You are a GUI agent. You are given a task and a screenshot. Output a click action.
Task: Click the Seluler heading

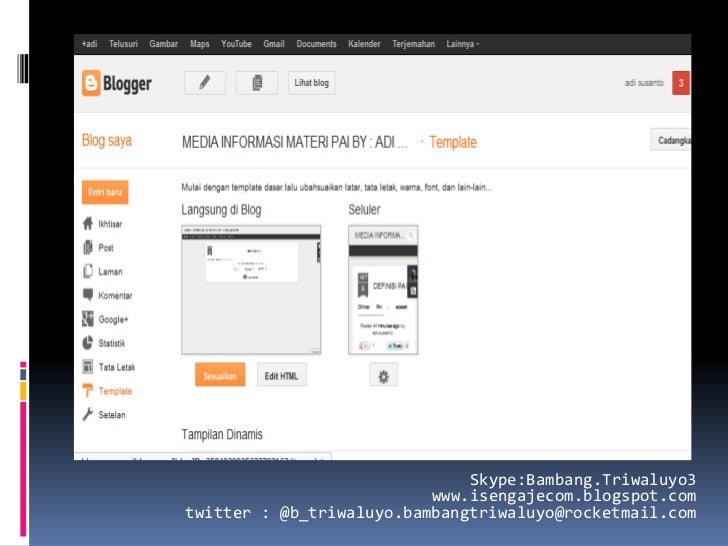[x=364, y=210]
